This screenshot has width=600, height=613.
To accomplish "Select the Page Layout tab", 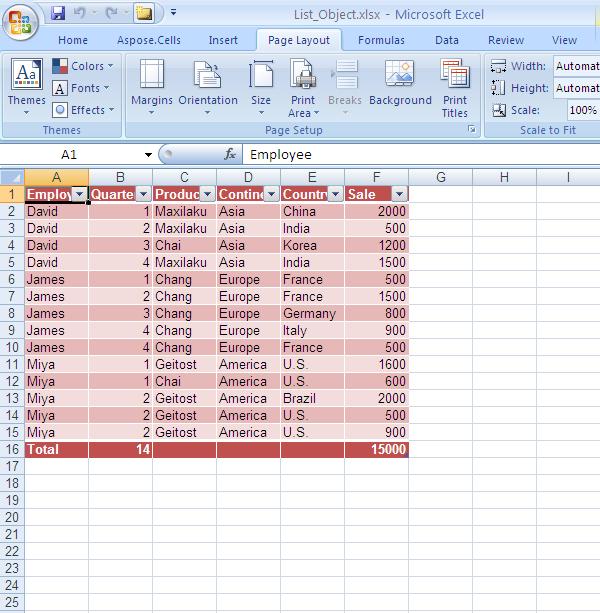I will pyautogui.click(x=299, y=40).
